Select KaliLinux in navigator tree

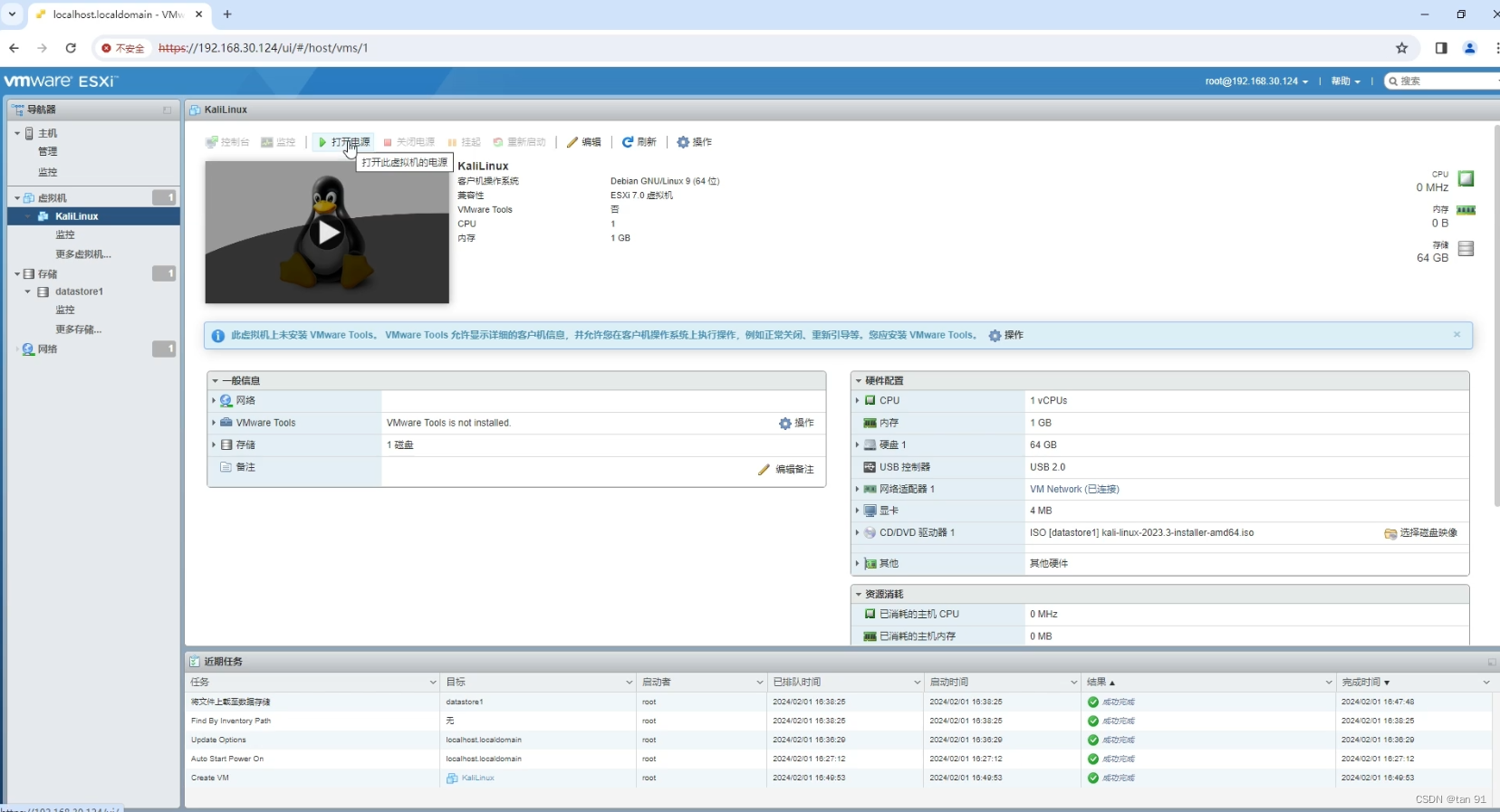76,216
